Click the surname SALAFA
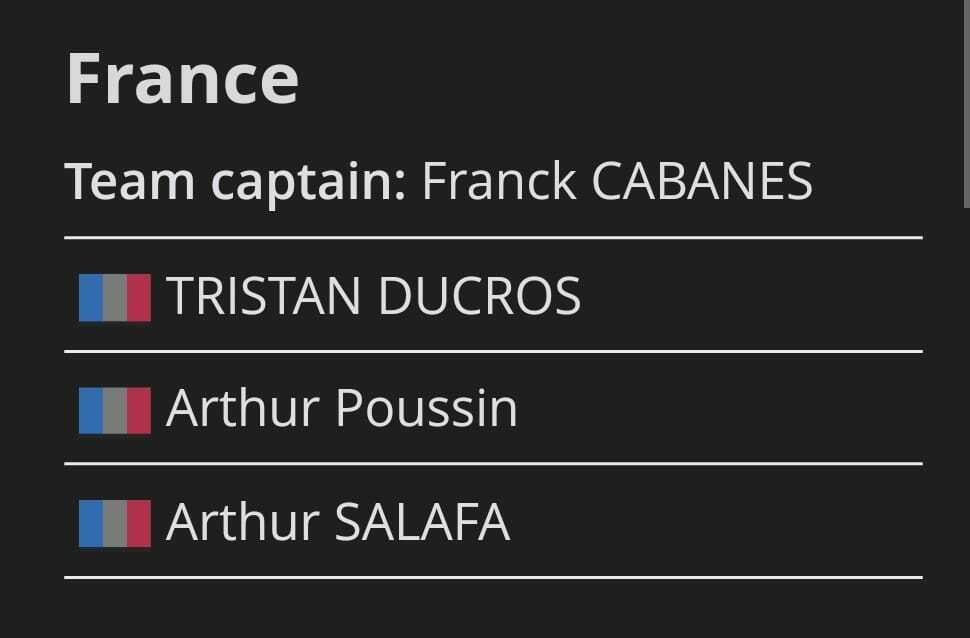Image resolution: width=970 pixels, height=638 pixels. tap(421, 523)
